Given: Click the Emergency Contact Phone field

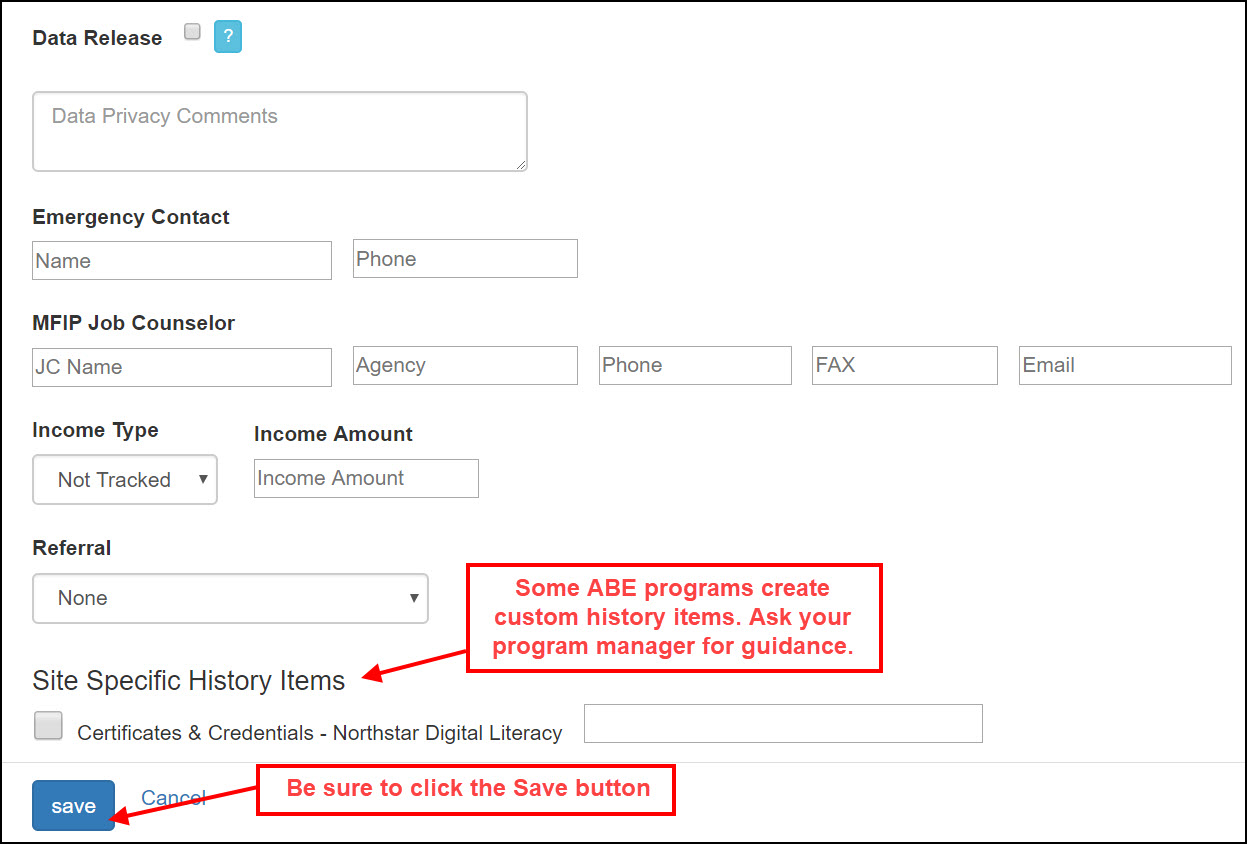Looking at the screenshot, I should (x=465, y=259).
